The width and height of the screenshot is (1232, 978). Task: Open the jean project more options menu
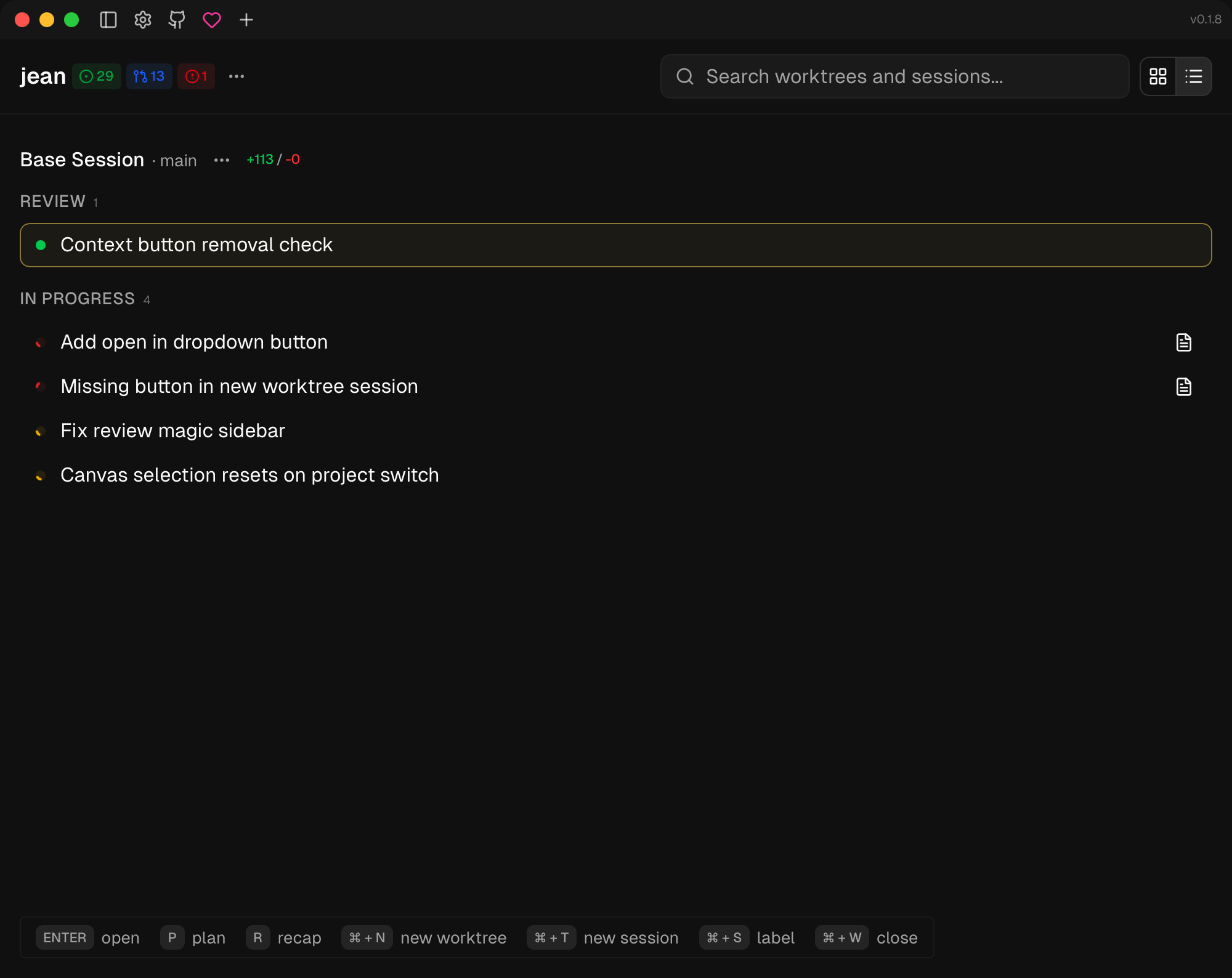coord(237,76)
